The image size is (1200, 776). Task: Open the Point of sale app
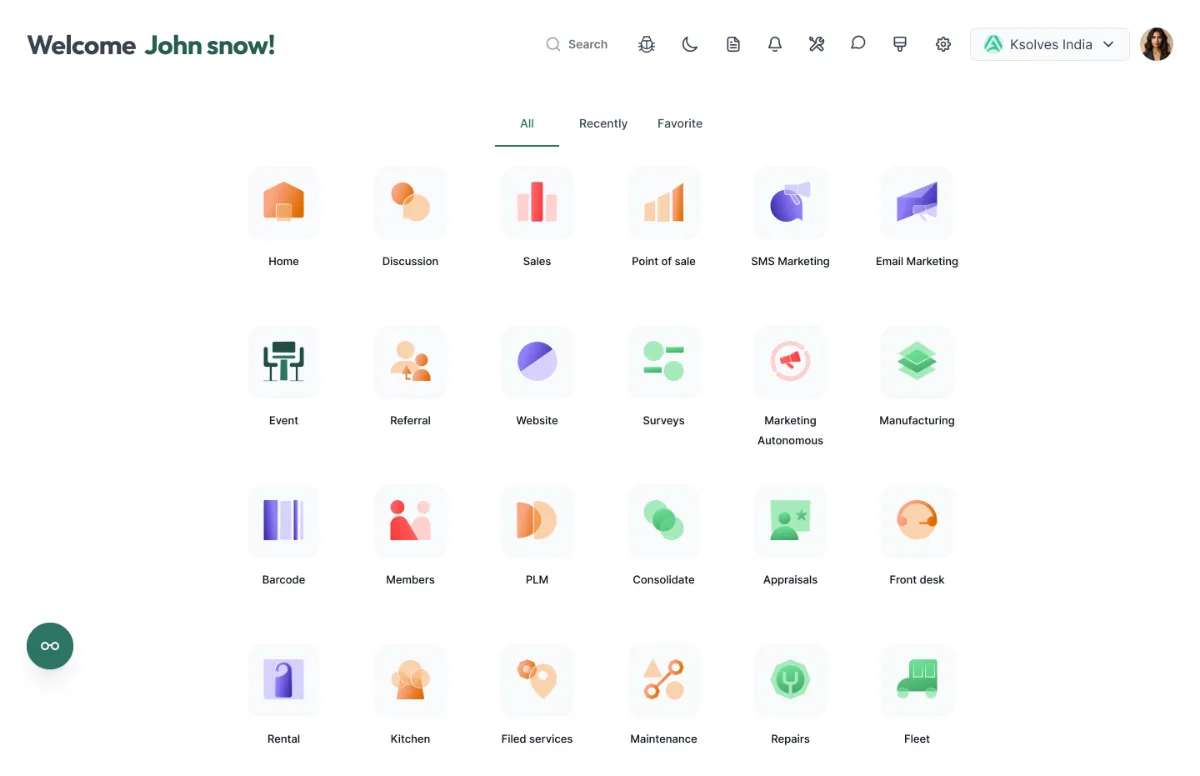[x=664, y=202]
